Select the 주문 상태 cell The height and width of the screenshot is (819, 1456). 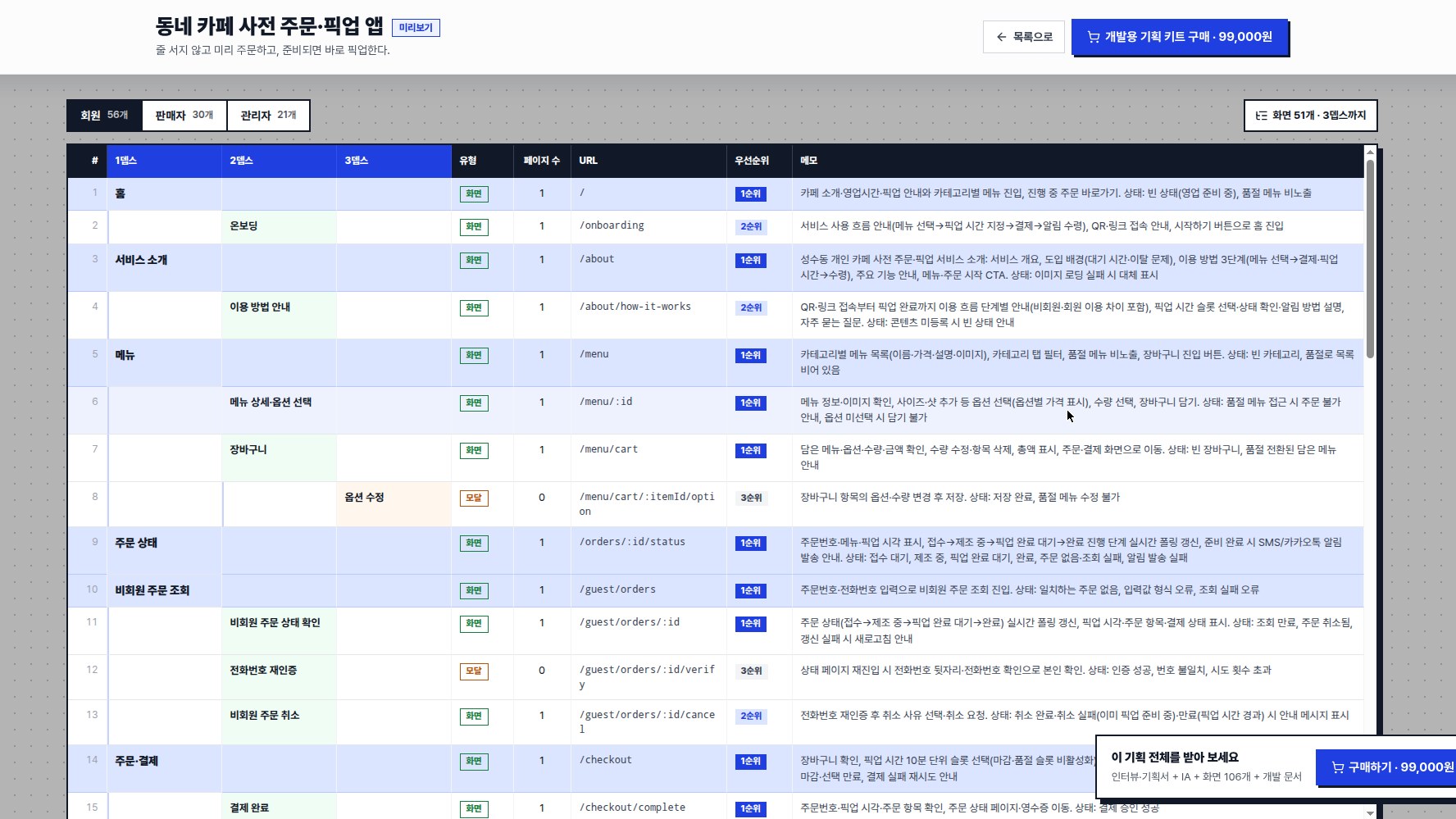164,550
